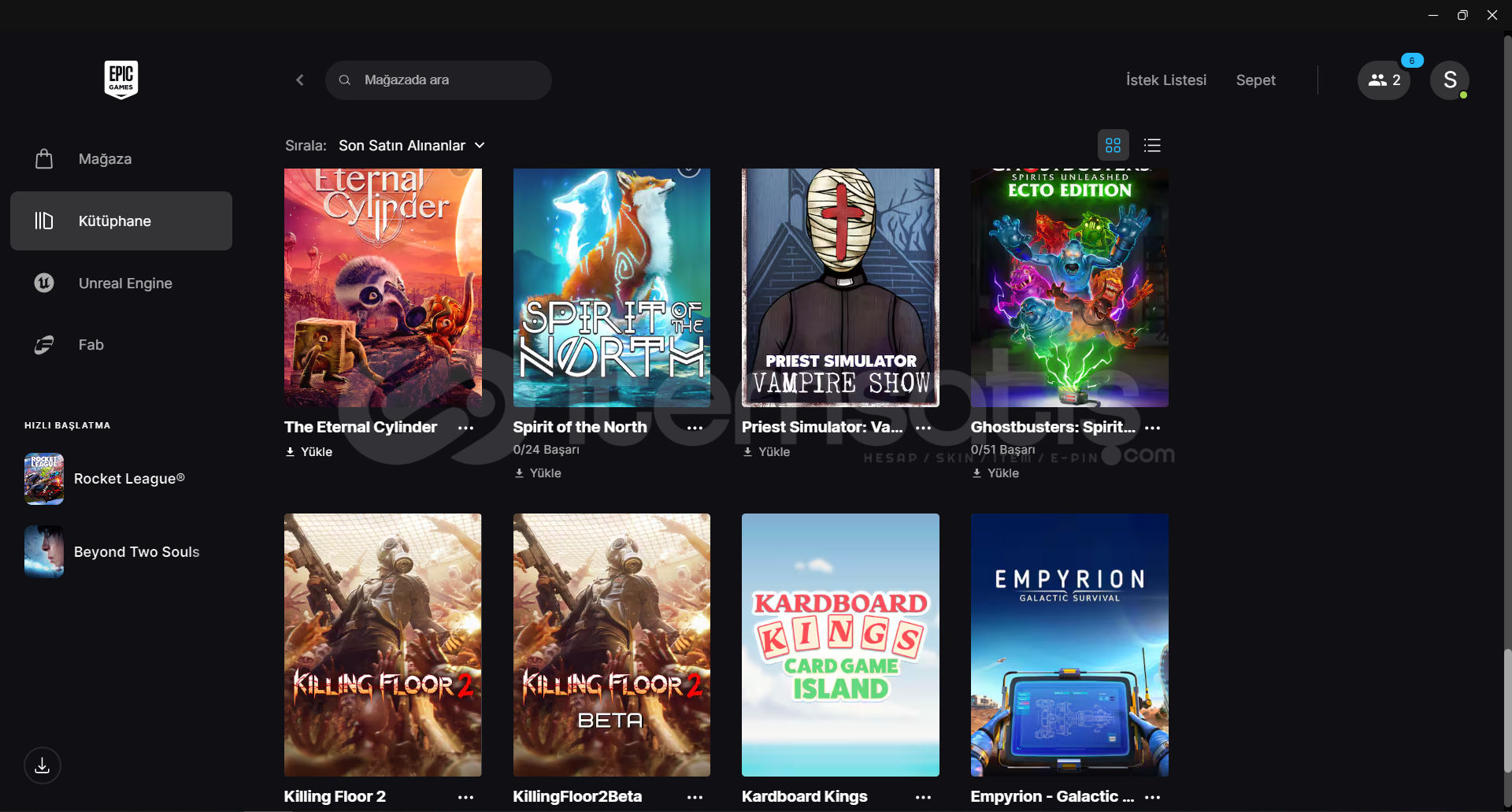
Task: Click the Killing Floor 2 title
Action: pos(335,796)
